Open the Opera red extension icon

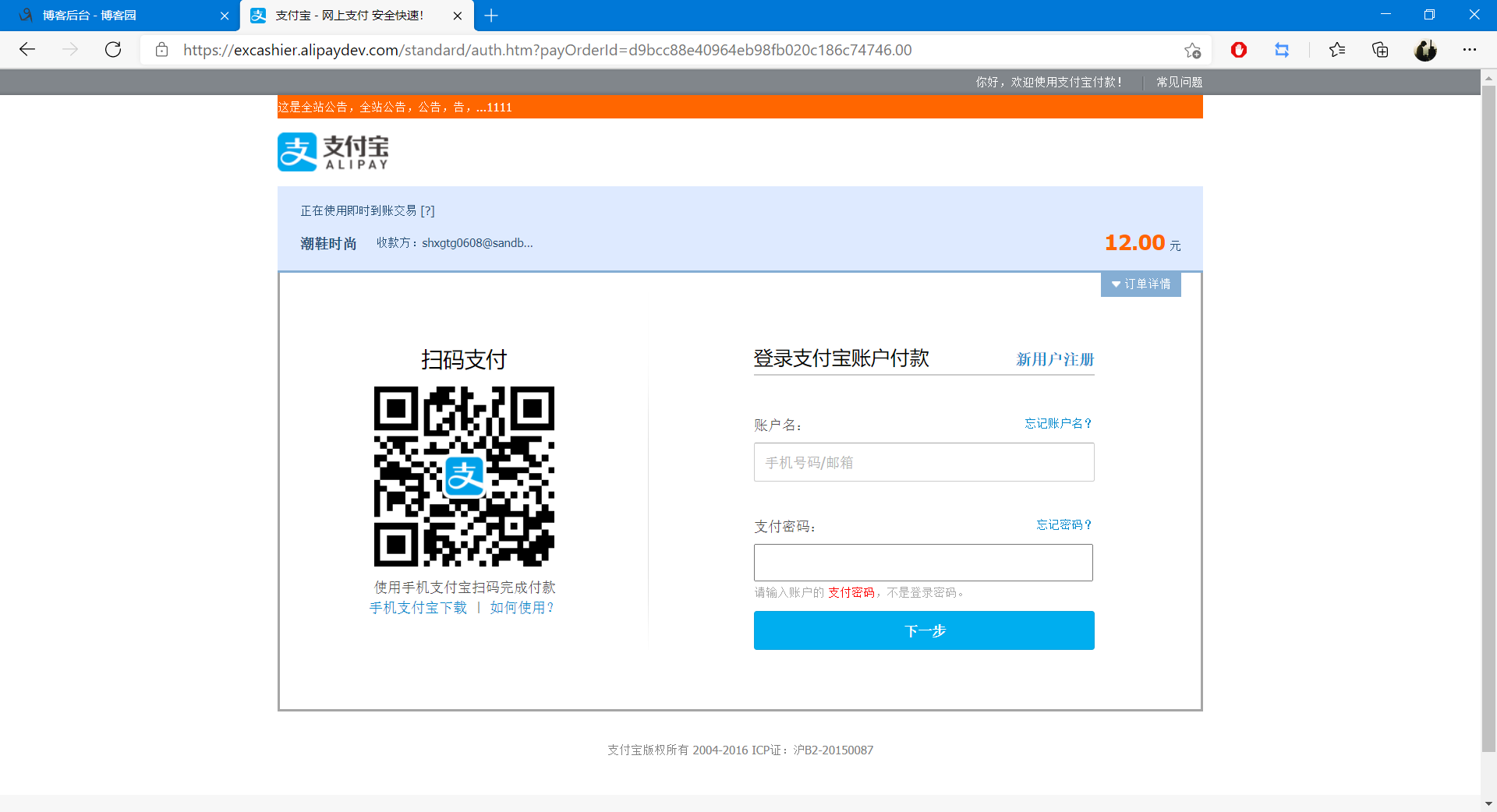tap(1239, 50)
